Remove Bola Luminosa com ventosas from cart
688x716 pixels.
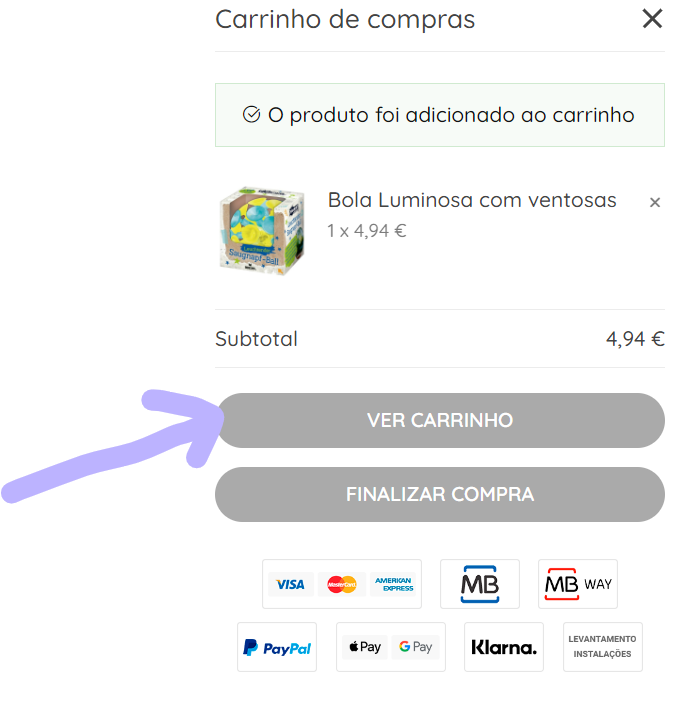click(x=655, y=202)
